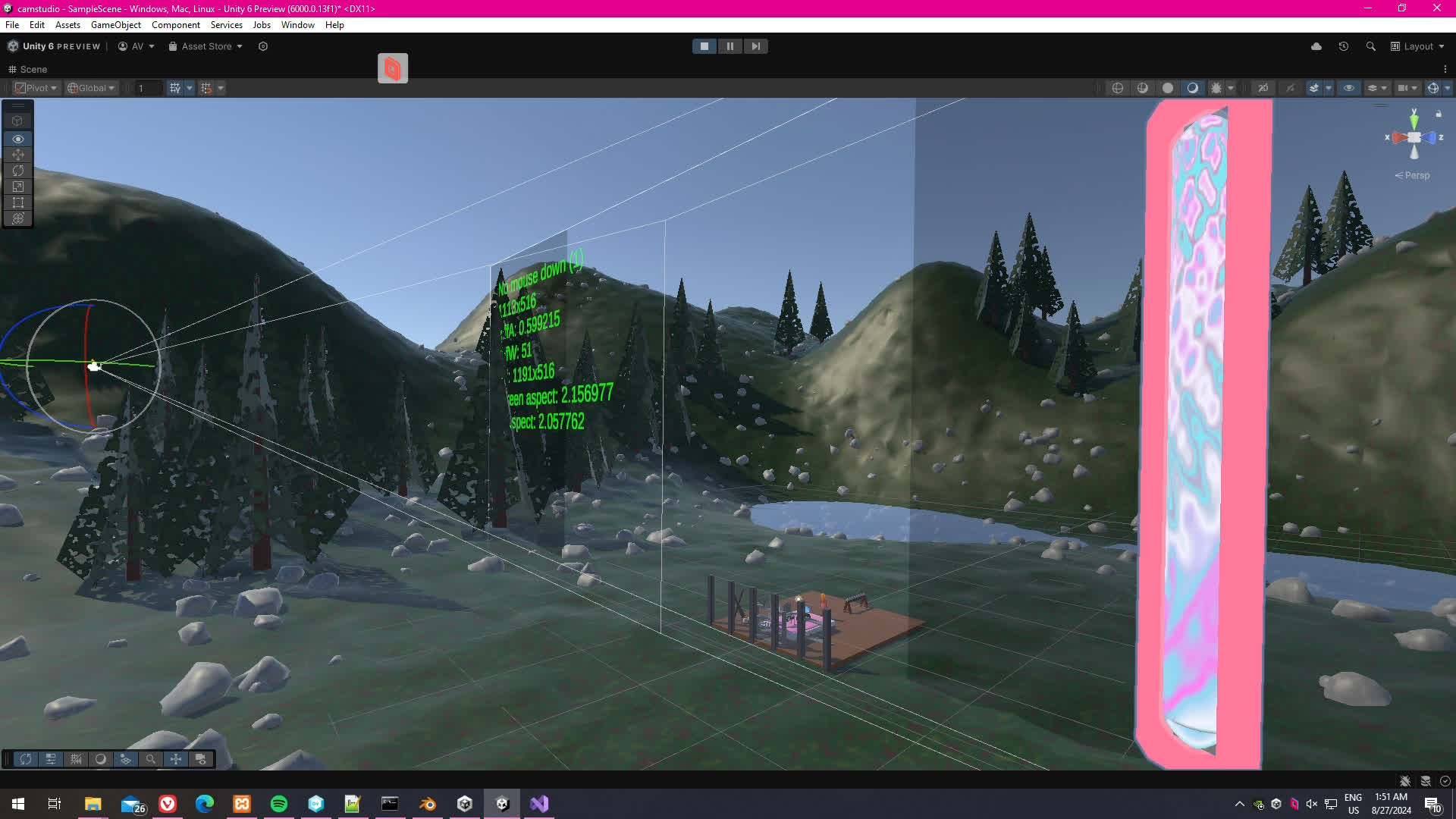Toggle hidden objects visibility eye

[x=1348, y=88]
